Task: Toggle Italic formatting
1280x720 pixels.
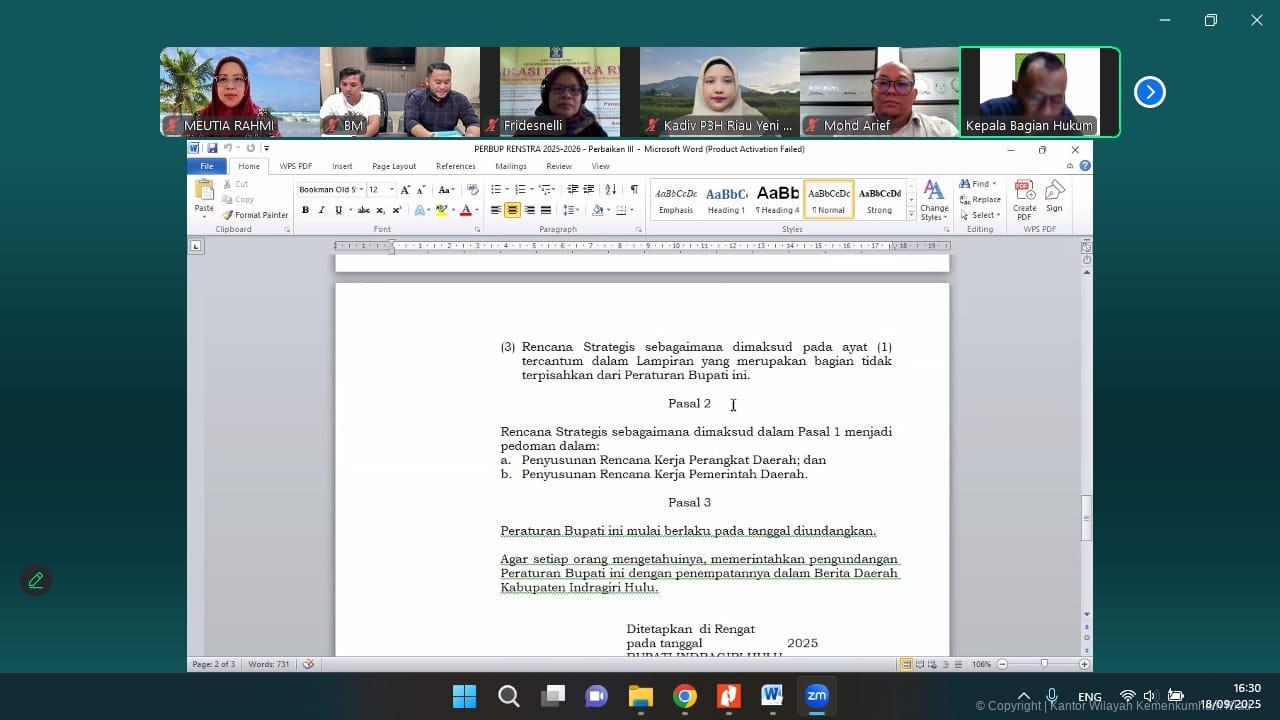Action: pos(321,210)
